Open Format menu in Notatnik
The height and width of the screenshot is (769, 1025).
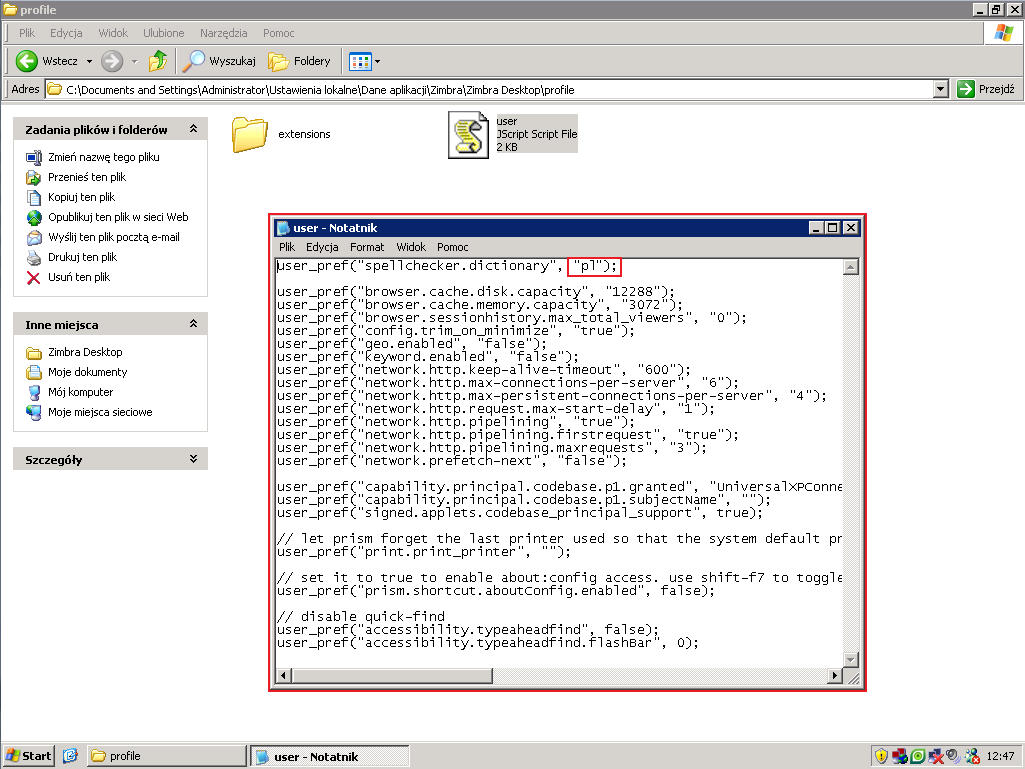tap(367, 247)
